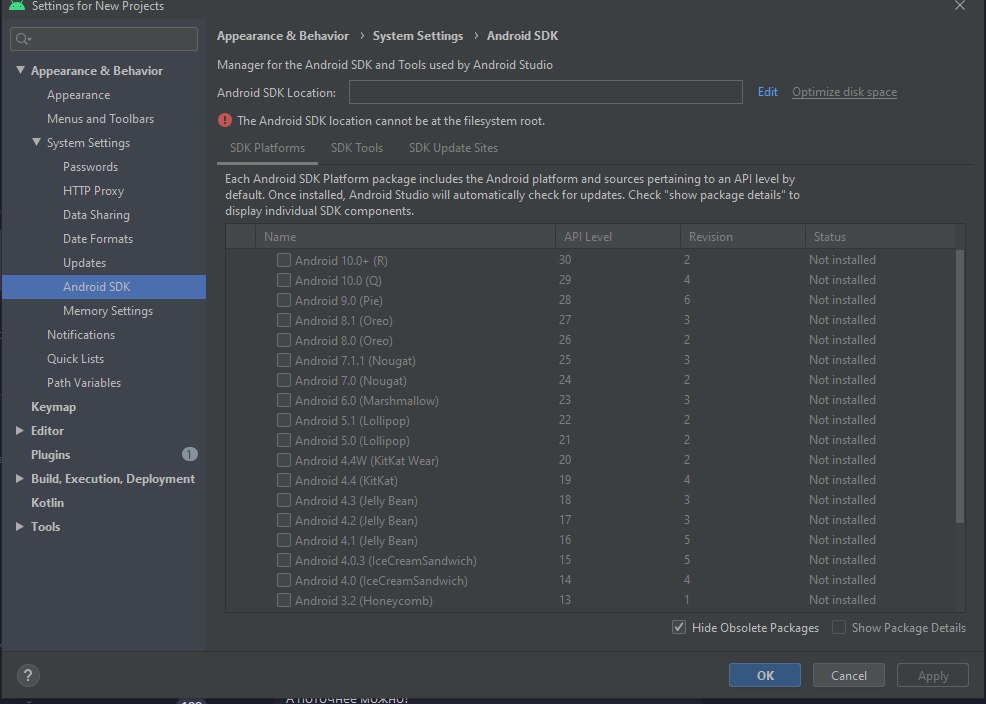The image size is (986, 704).
Task: Check the Android 10.0 (Q) checkbox
Action: tap(284, 280)
